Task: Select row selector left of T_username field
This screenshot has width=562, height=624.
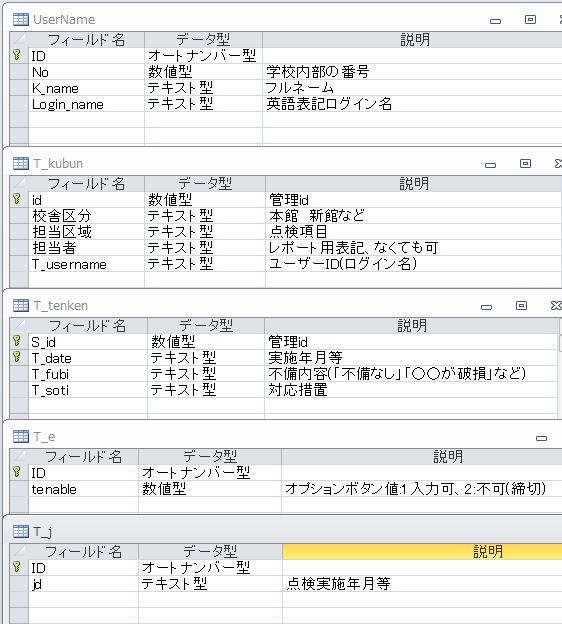Action: tap(19, 264)
